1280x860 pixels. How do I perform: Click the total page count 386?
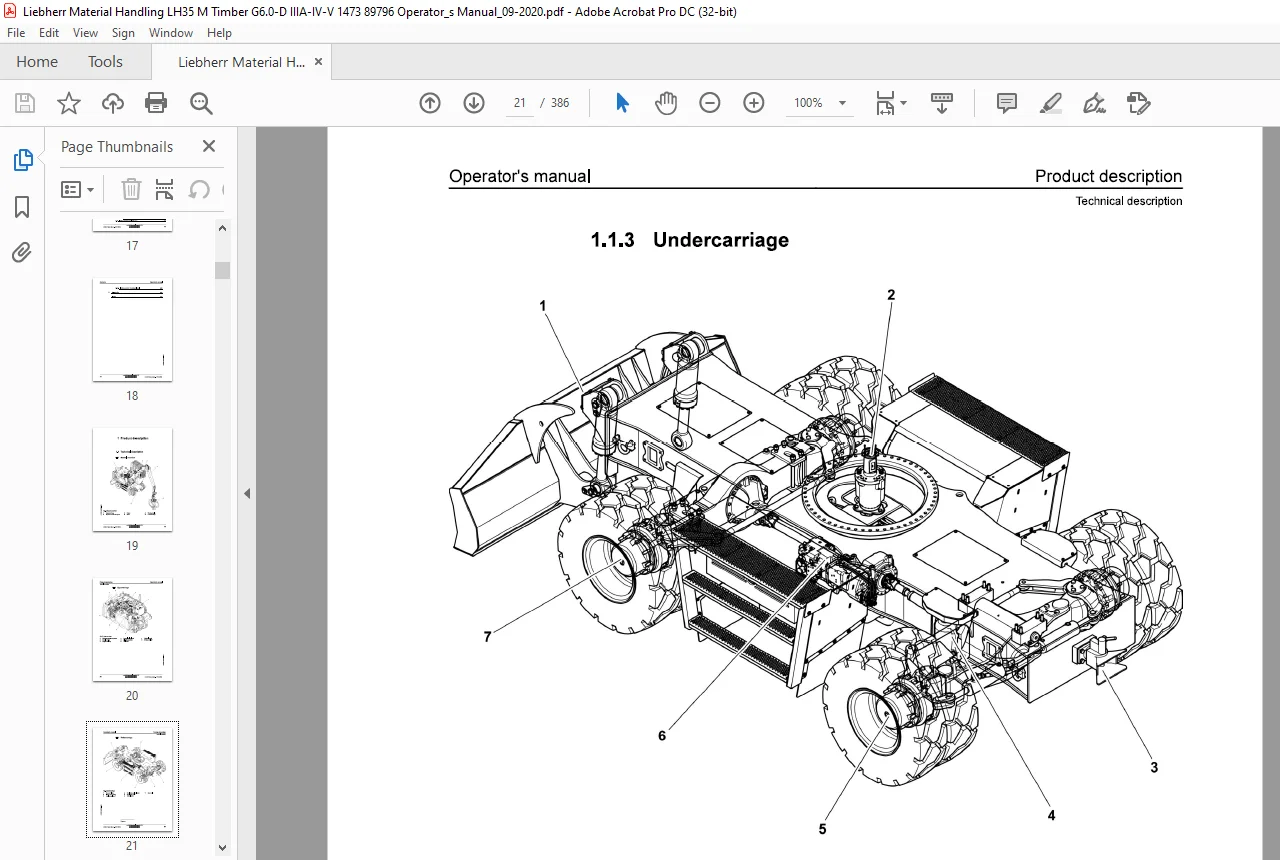(560, 103)
